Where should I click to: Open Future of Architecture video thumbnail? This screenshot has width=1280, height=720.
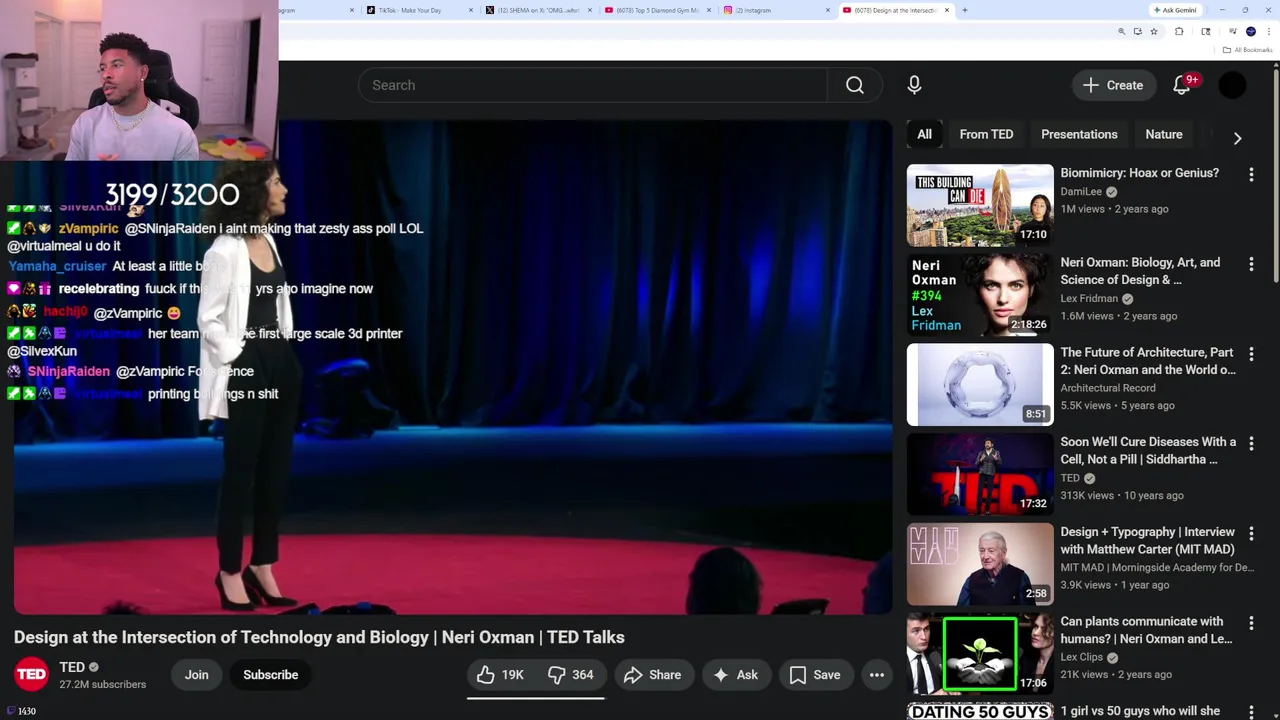pos(980,385)
